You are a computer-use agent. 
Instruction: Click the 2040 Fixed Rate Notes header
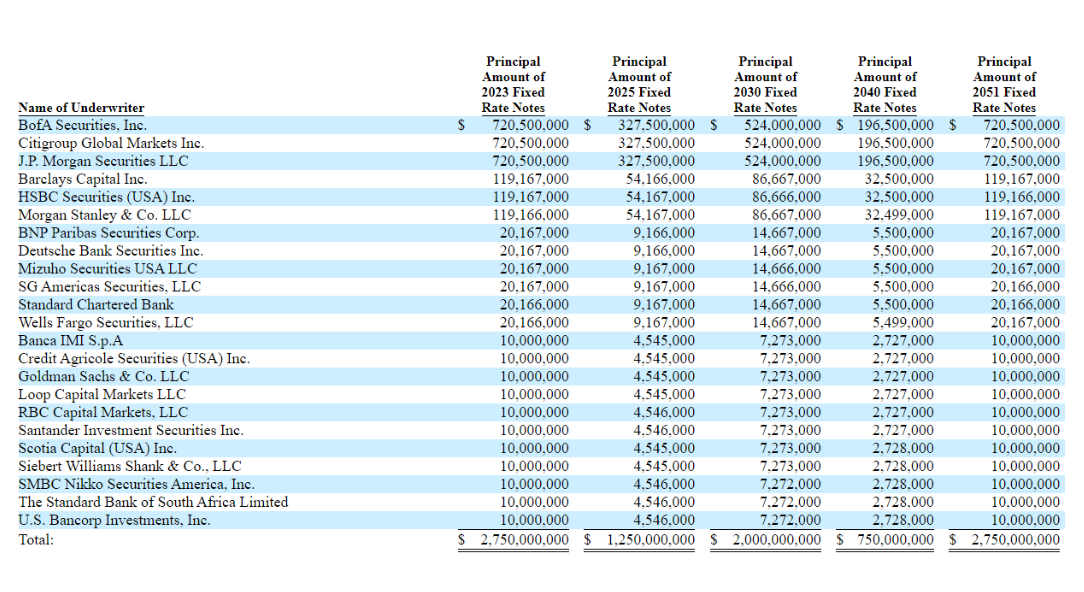[885, 85]
